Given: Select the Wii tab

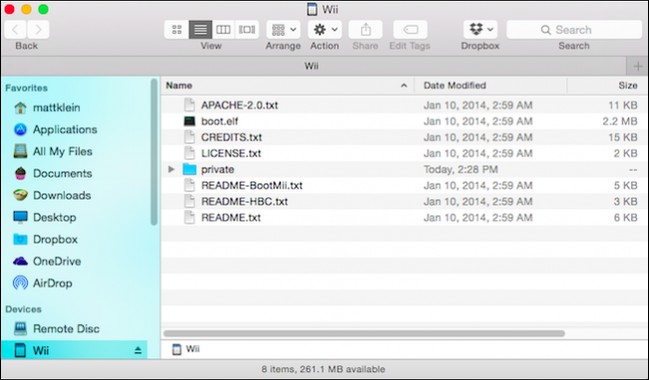Looking at the screenshot, I should 313,66.
